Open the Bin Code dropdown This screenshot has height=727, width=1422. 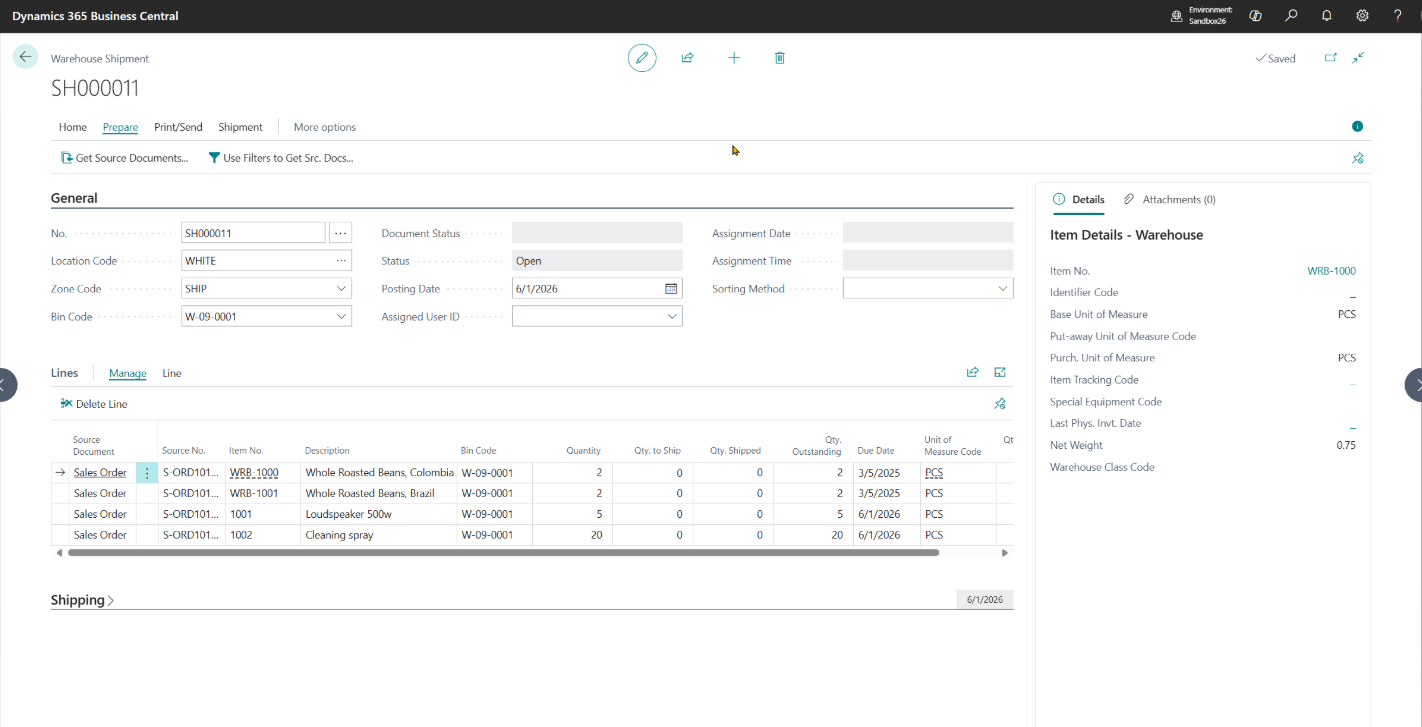(341, 317)
